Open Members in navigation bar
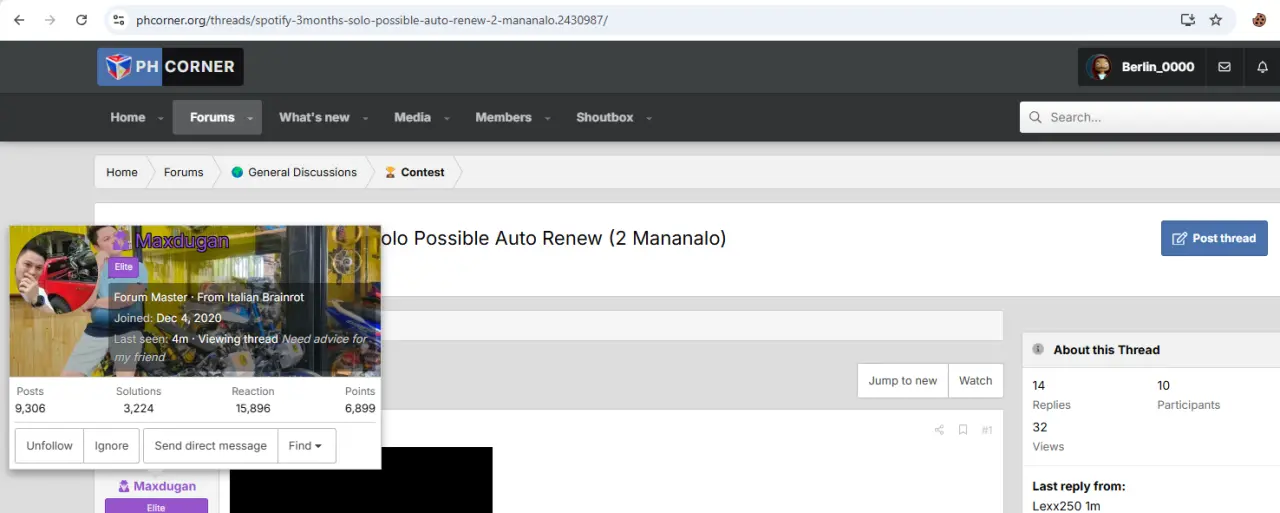The height and width of the screenshot is (513, 1280). coord(503,117)
